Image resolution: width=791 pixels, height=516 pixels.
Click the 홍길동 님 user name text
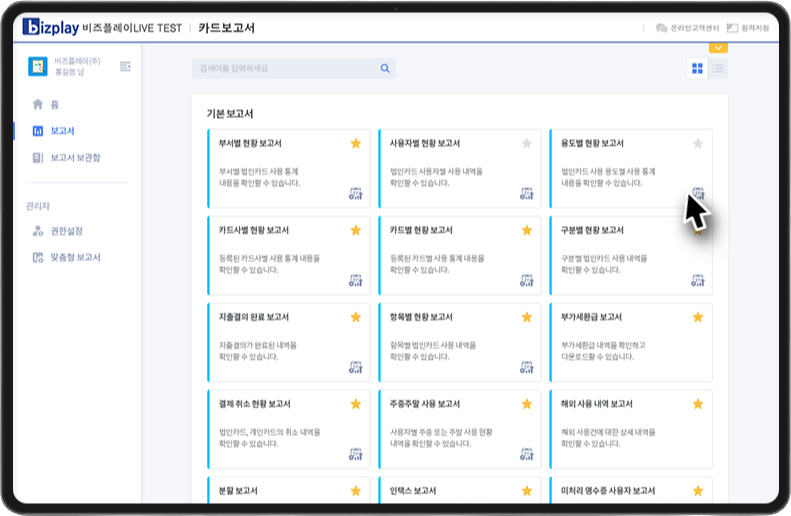tap(70, 72)
